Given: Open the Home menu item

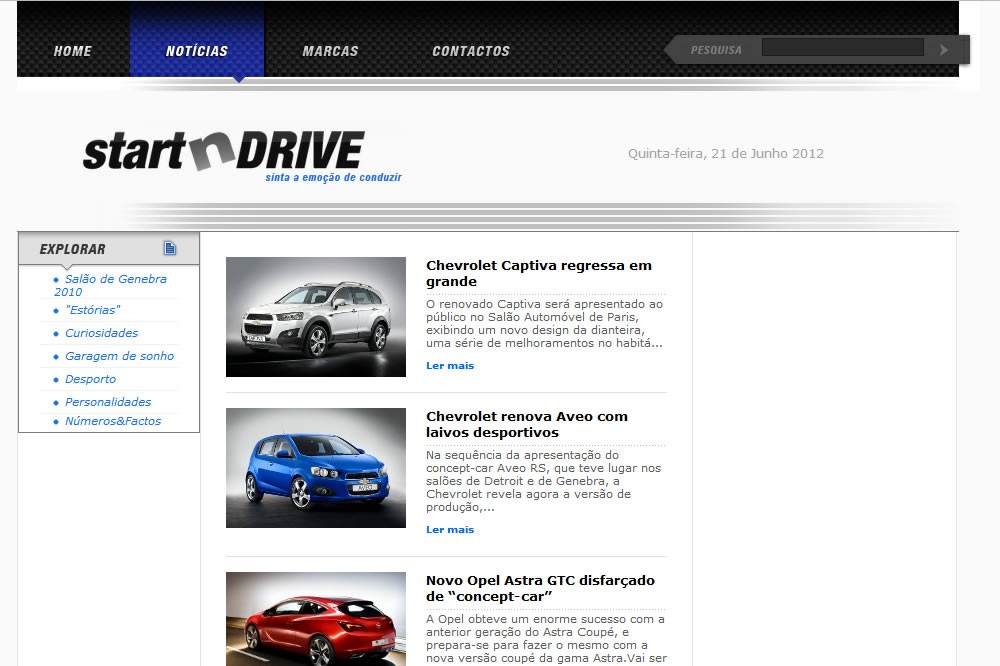Looking at the screenshot, I should coord(73,51).
